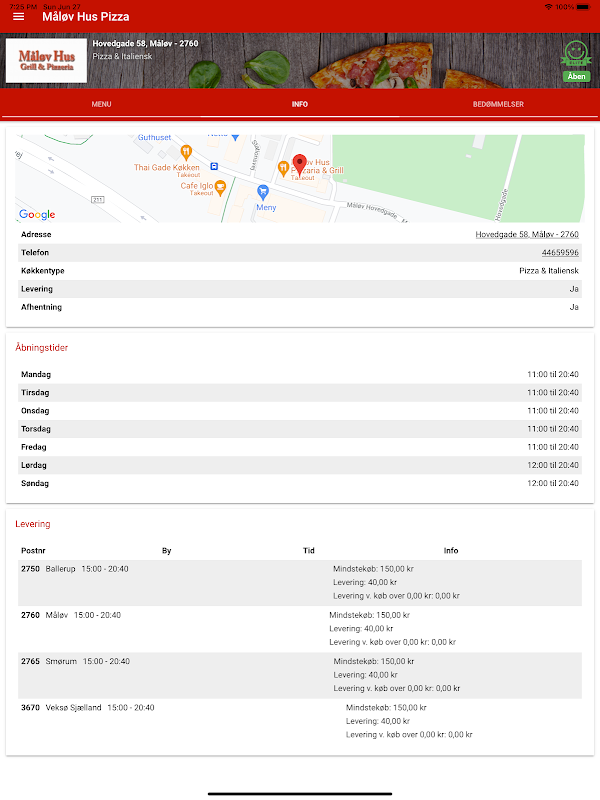Tap the Måløv Hus Grill & Pizzeria logo
The image size is (600, 800).
pyautogui.click(x=46, y=61)
